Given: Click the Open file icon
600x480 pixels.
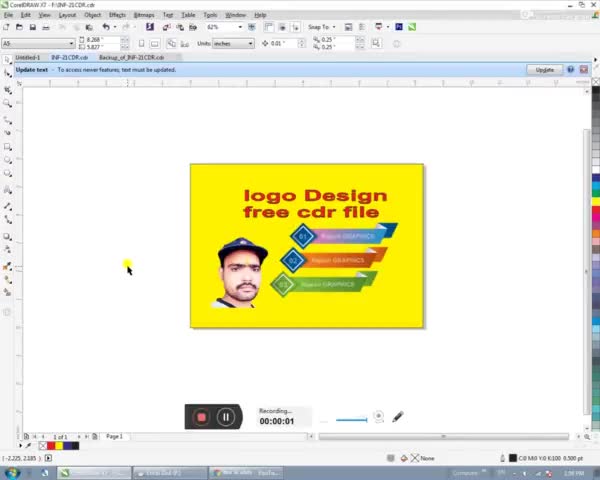Looking at the screenshot, I should coord(19,27).
